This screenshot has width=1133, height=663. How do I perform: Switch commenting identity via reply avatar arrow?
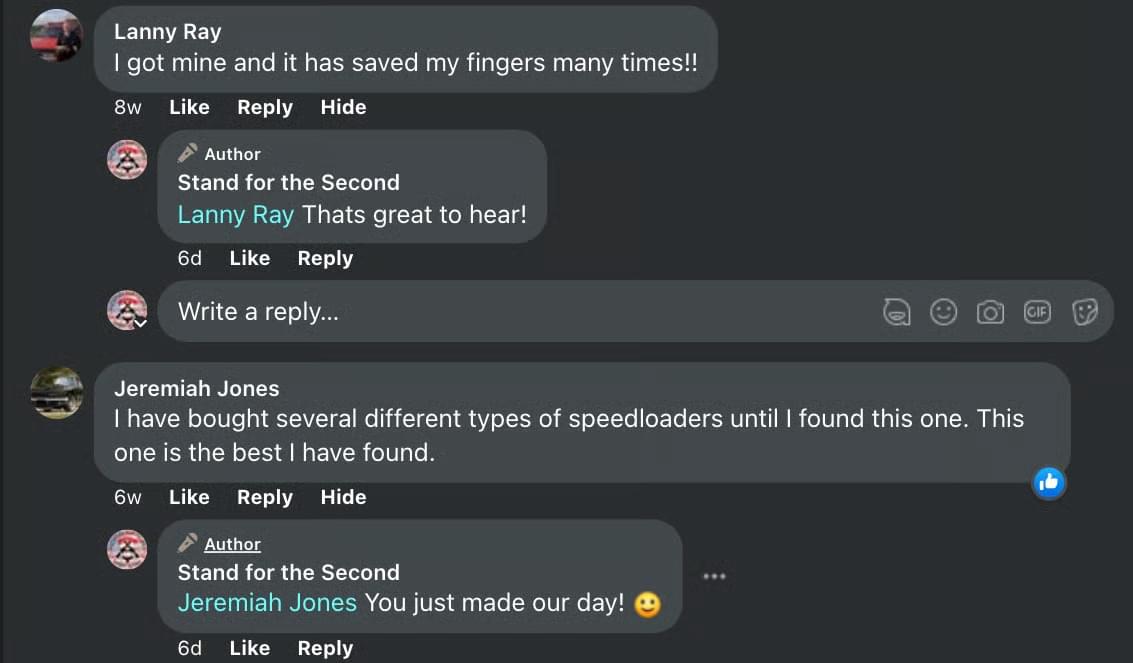tap(140, 323)
